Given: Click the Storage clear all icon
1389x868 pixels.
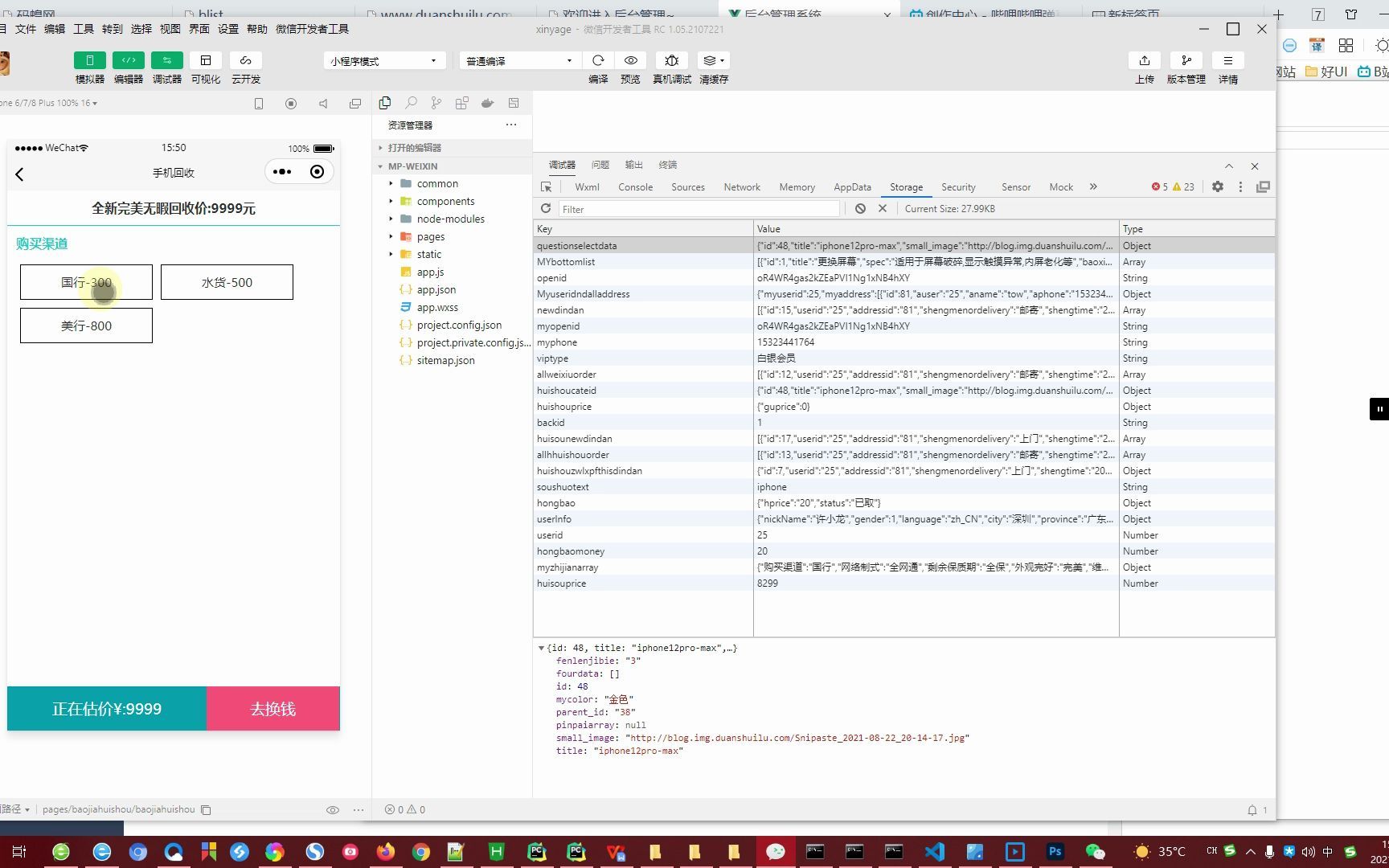Looking at the screenshot, I should point(860,208).
